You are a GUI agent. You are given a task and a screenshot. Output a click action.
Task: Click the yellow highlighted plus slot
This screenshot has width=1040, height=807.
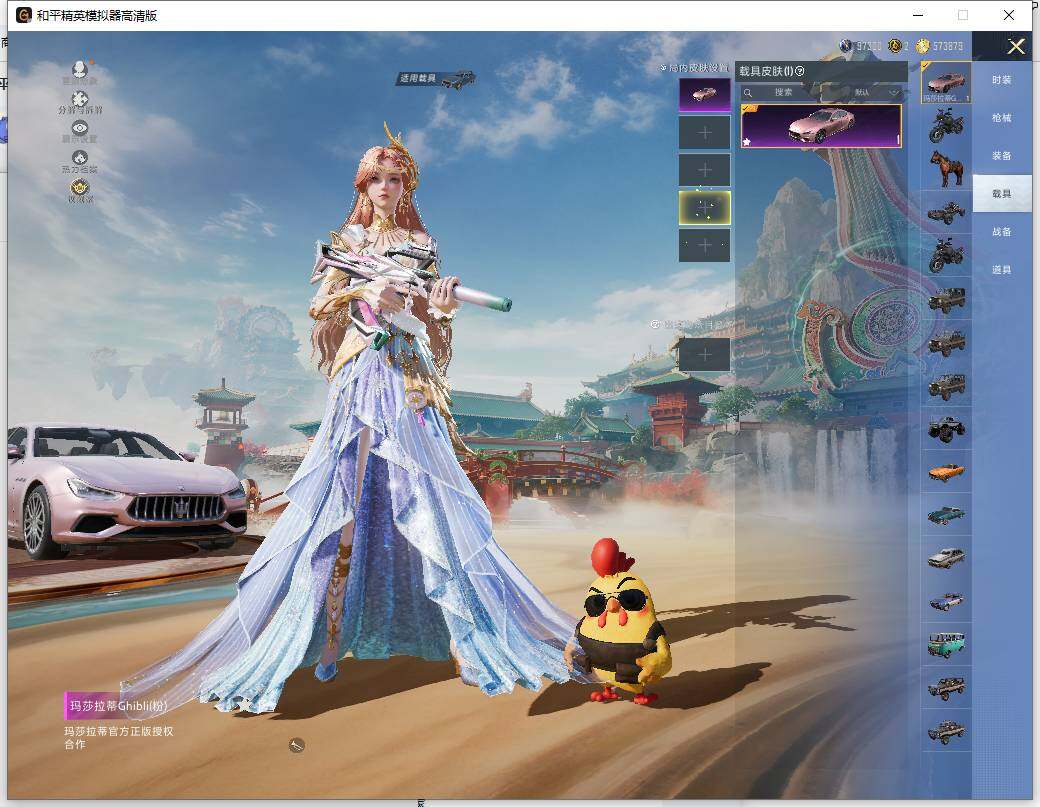[x=704, y=208]
